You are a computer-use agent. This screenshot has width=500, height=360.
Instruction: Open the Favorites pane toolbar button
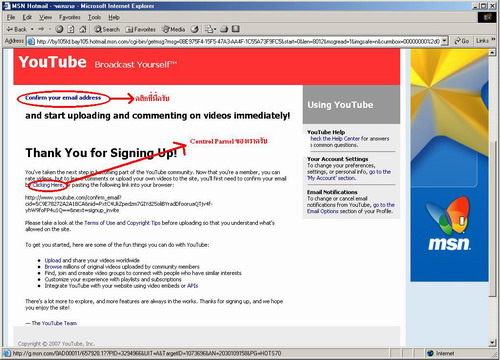140,29
